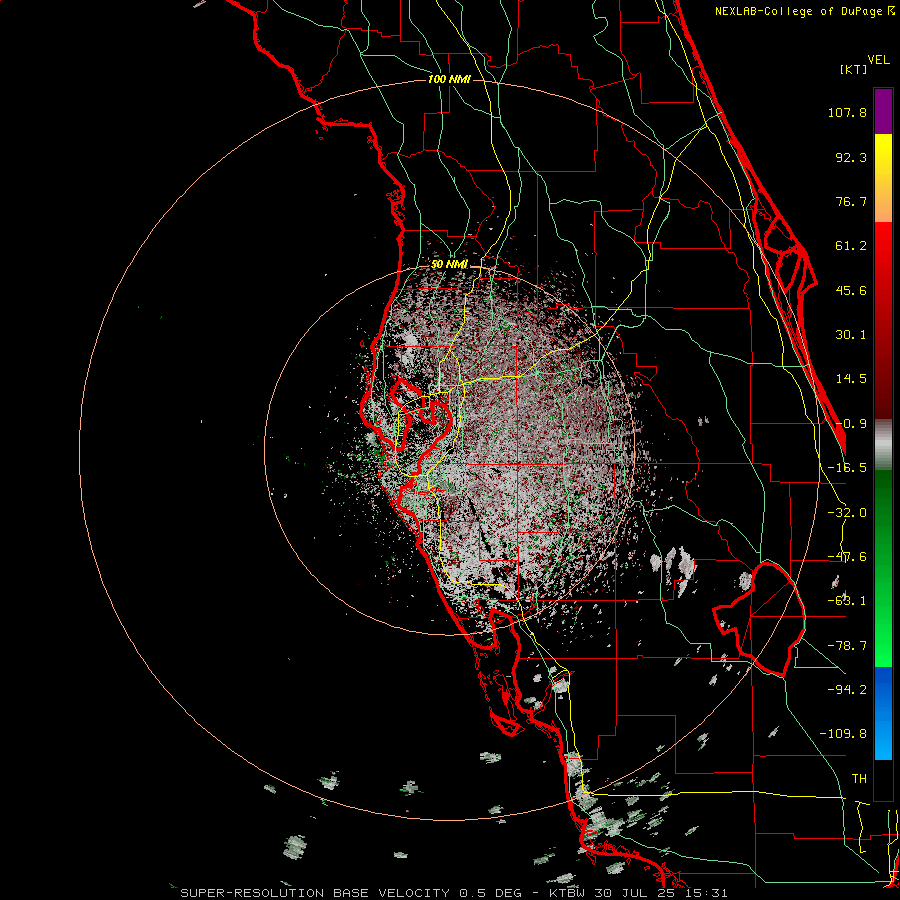Click the -94.2 velocity scale value
The width and height of the screenshot is (900, 900).
[847, 689]
